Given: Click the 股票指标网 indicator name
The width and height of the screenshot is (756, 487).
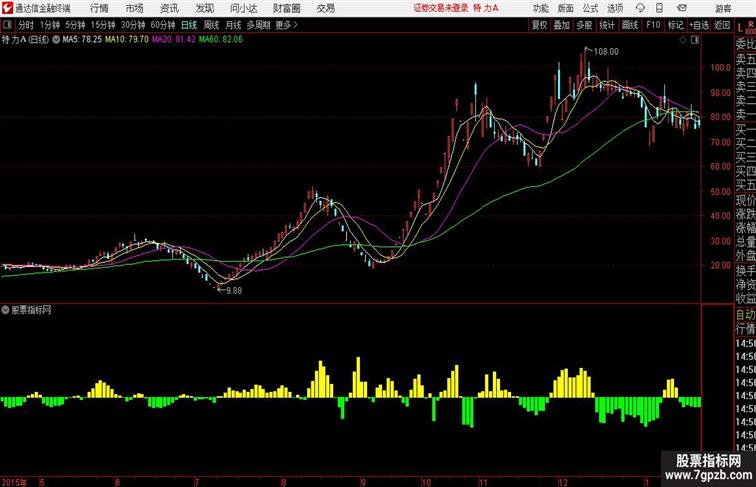Looking at the screenshot, I should tap(31, 310).
